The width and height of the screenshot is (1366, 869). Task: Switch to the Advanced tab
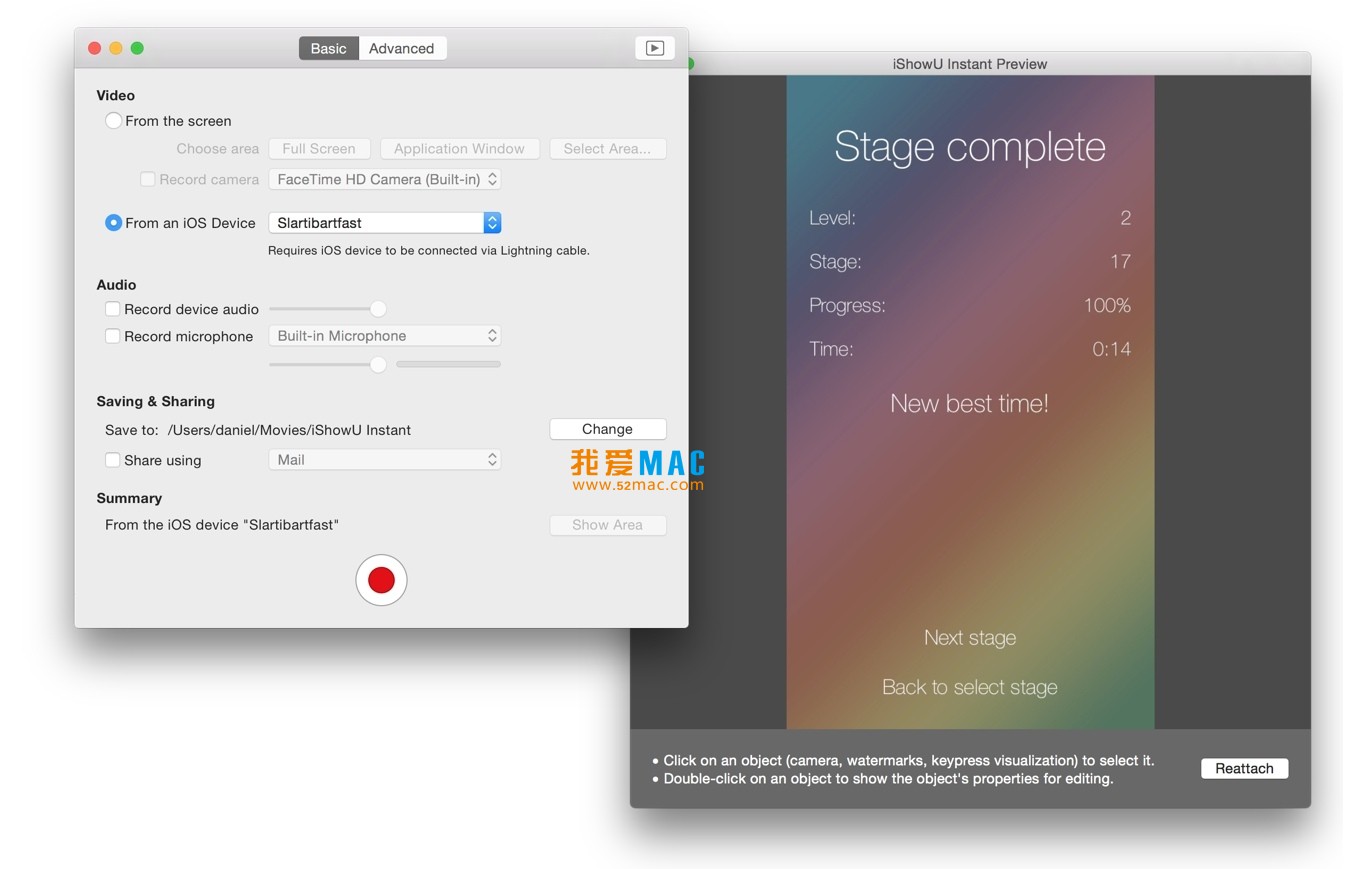pyautogui.click(x=402, y=48)
